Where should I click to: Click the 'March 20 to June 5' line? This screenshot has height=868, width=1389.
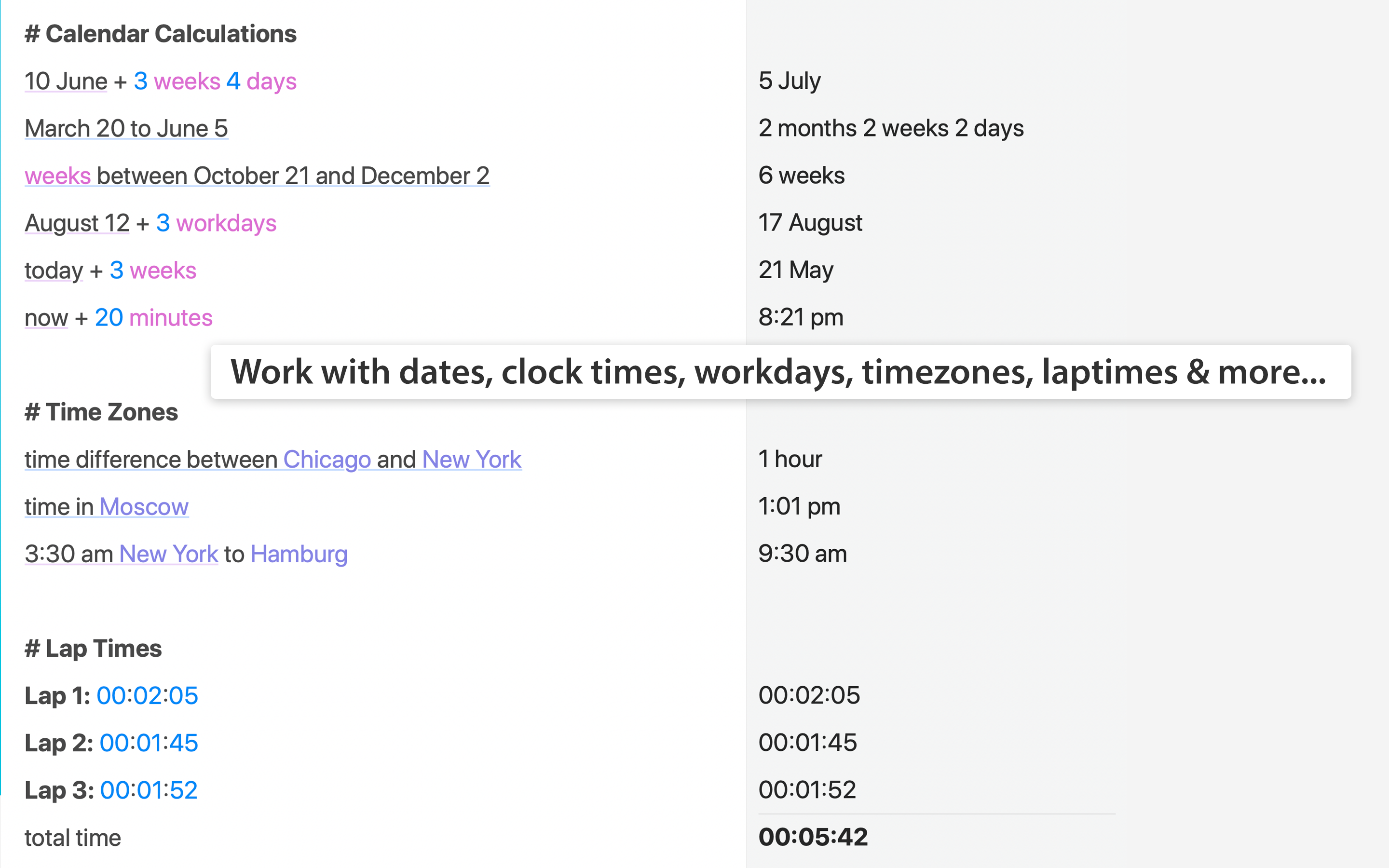point(126,129)
